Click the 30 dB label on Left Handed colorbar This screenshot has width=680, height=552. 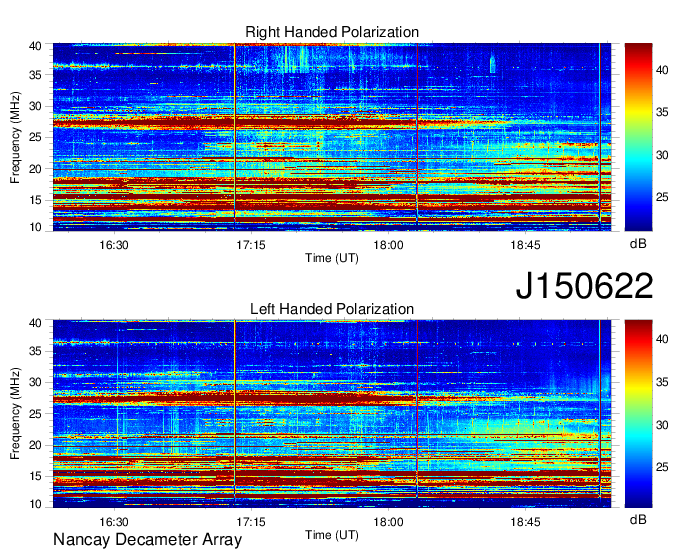pos(662,425)
